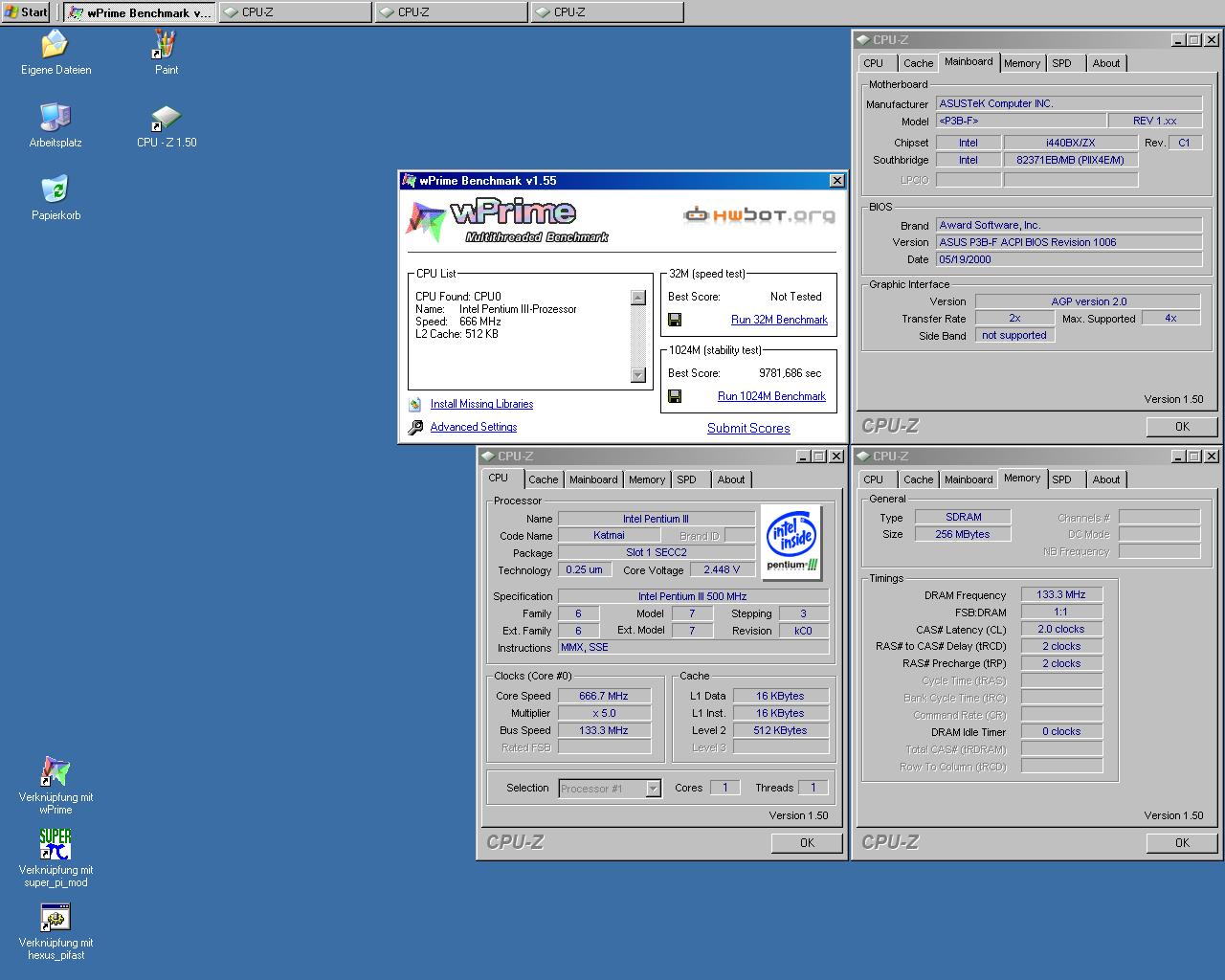
Task: Select the first CPU-Z taskbar button
Action: point(295,12)
